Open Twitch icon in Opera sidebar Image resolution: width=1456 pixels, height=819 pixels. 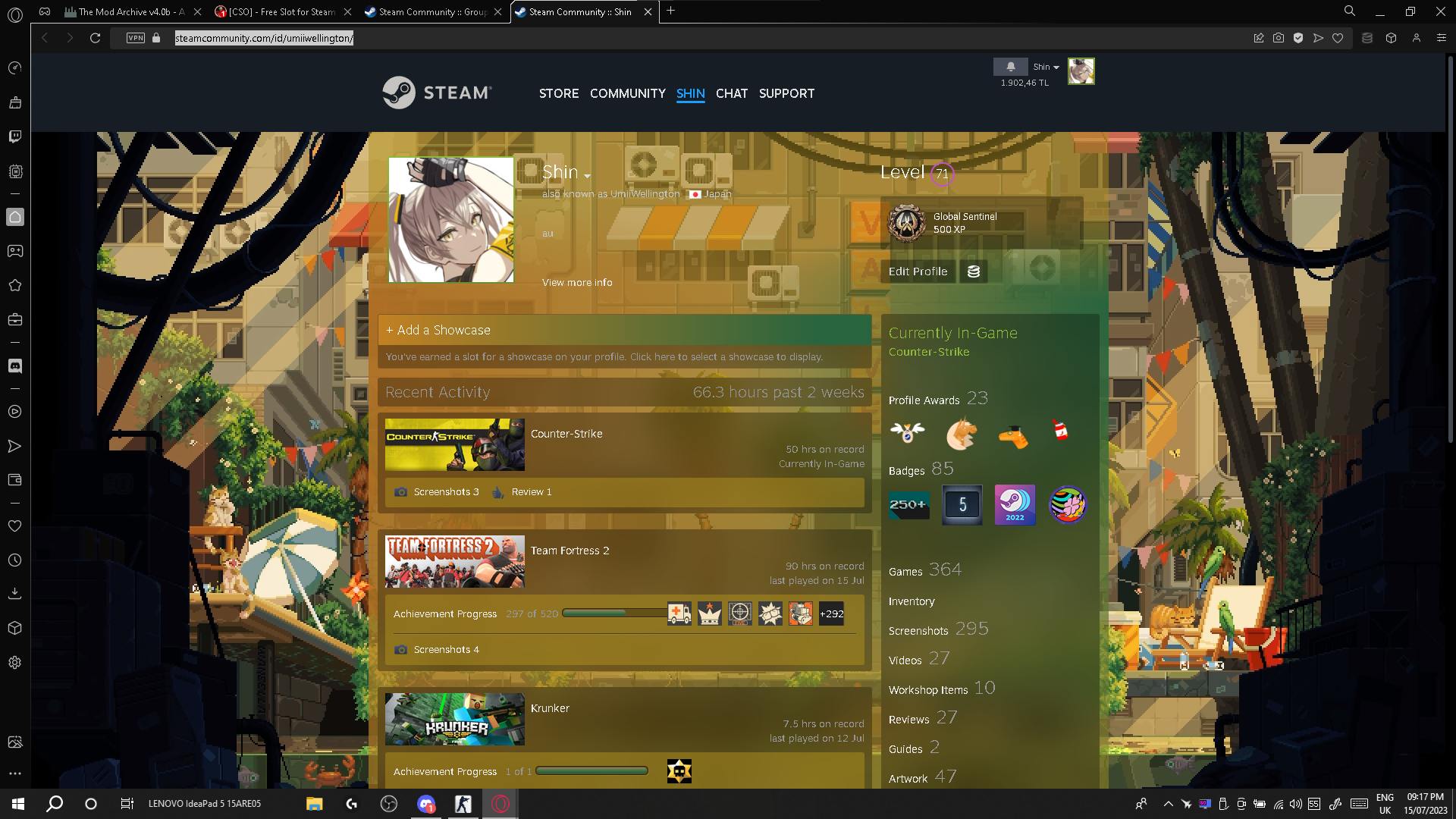pos(14,136)
